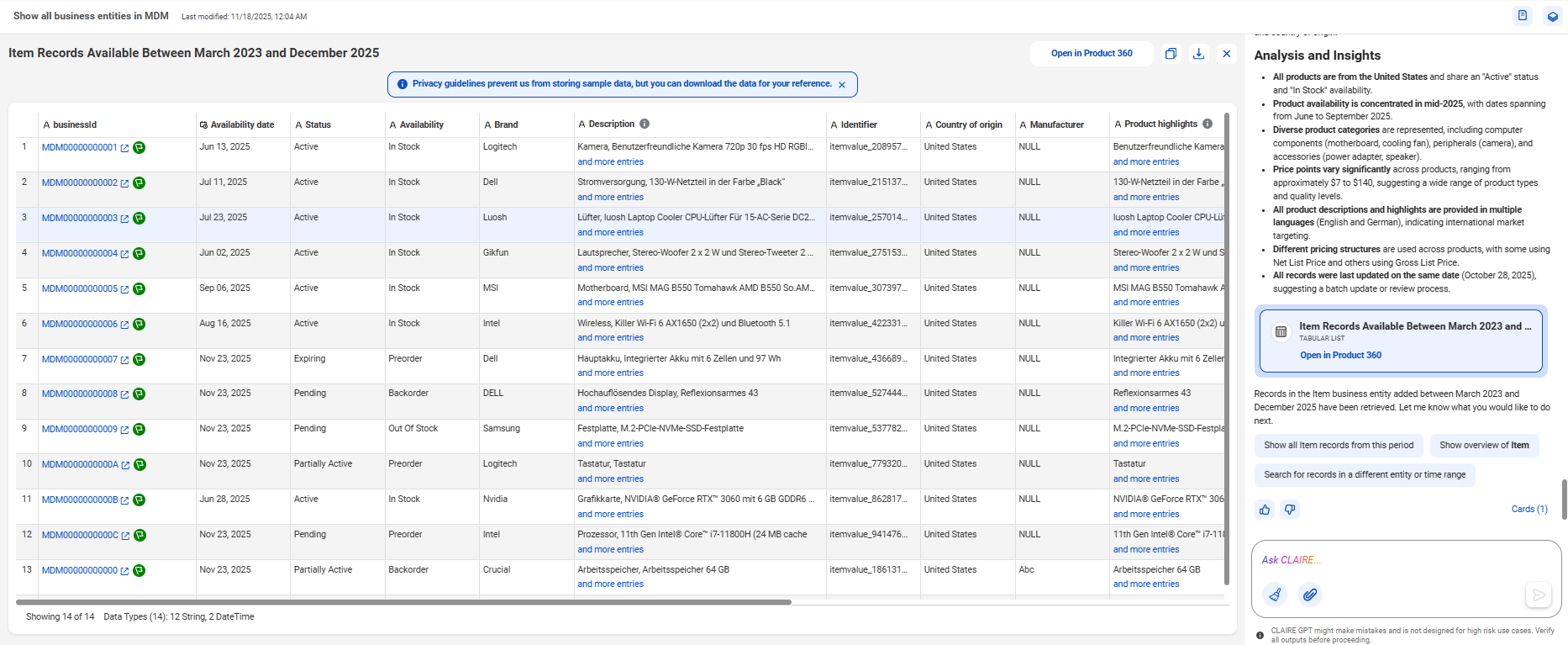Expand 'and more entries' in Hauptakku description
Viewport: 1568px width, 645px height.
point(610,373)
